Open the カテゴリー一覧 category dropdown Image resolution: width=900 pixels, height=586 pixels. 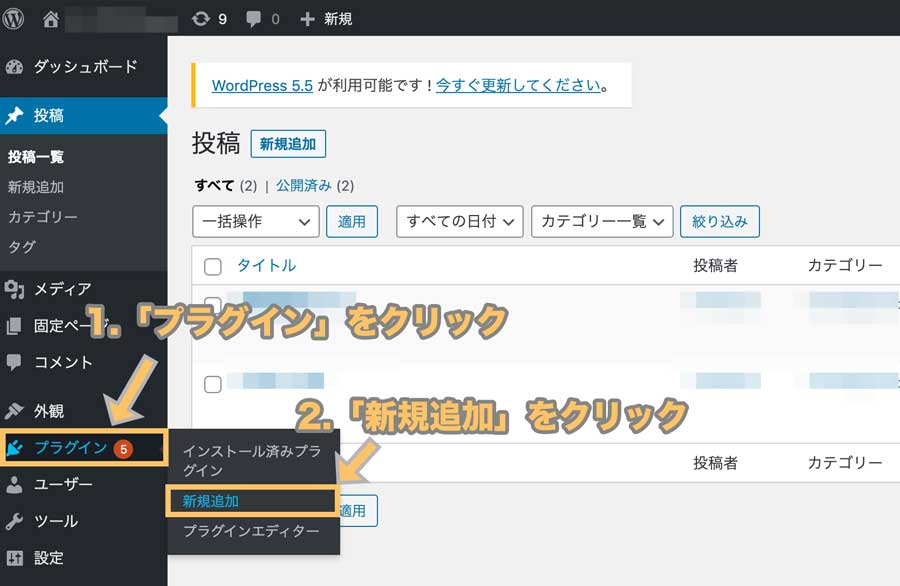point(602,222)
